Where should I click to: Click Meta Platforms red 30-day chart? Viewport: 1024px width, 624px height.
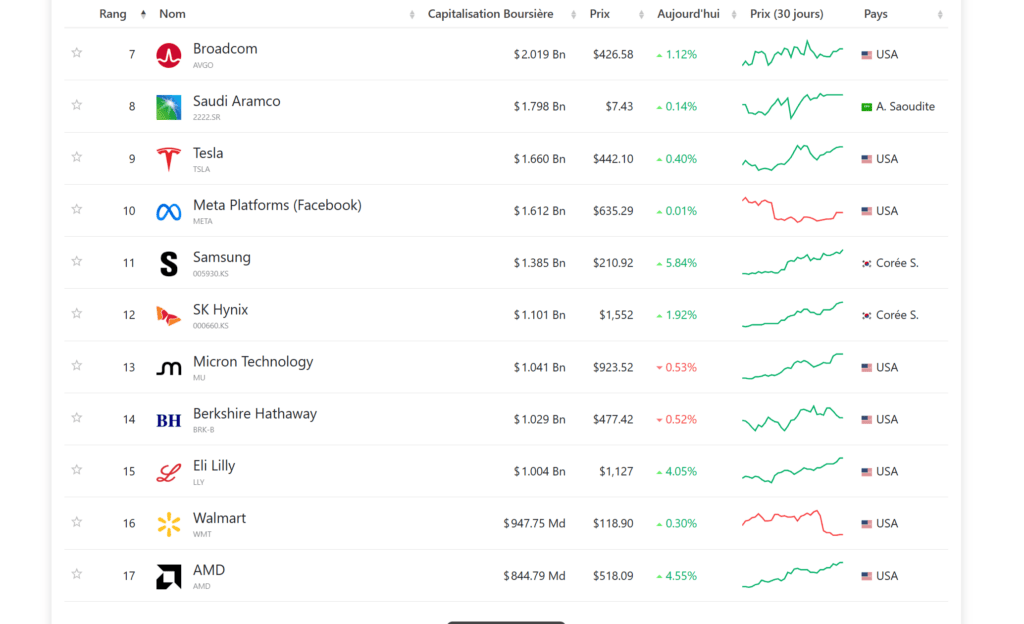point(792,210)
